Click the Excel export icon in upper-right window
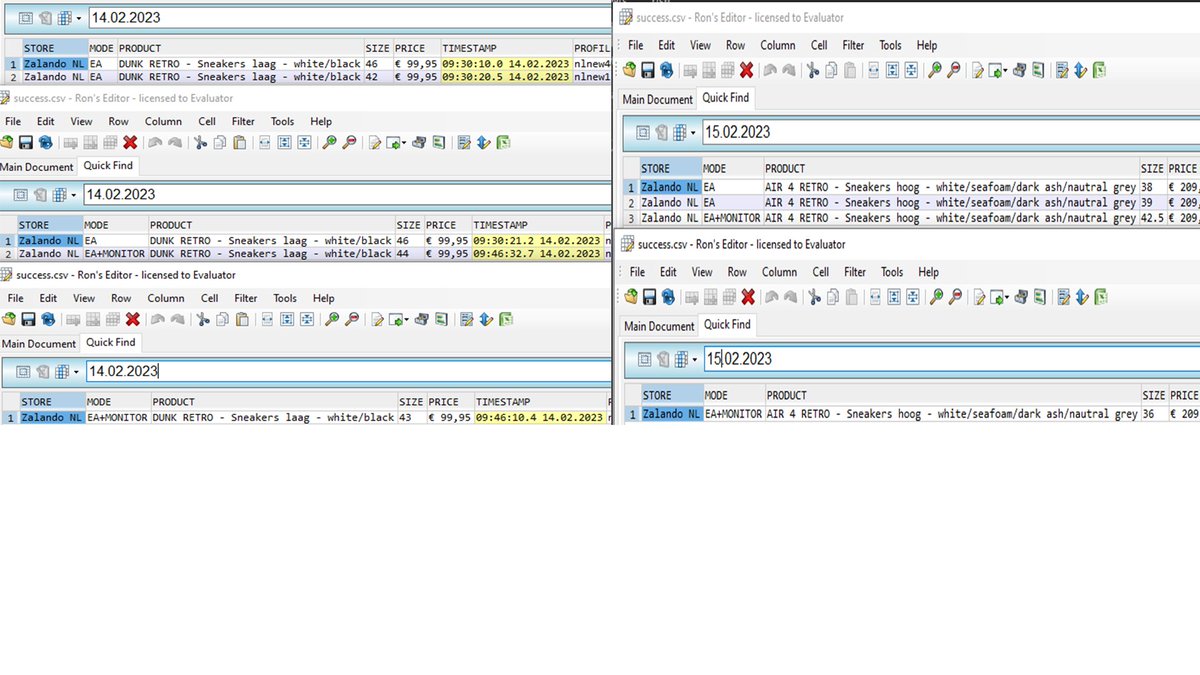Viewport: 1200px width, 675px height. pos(1100,70)
